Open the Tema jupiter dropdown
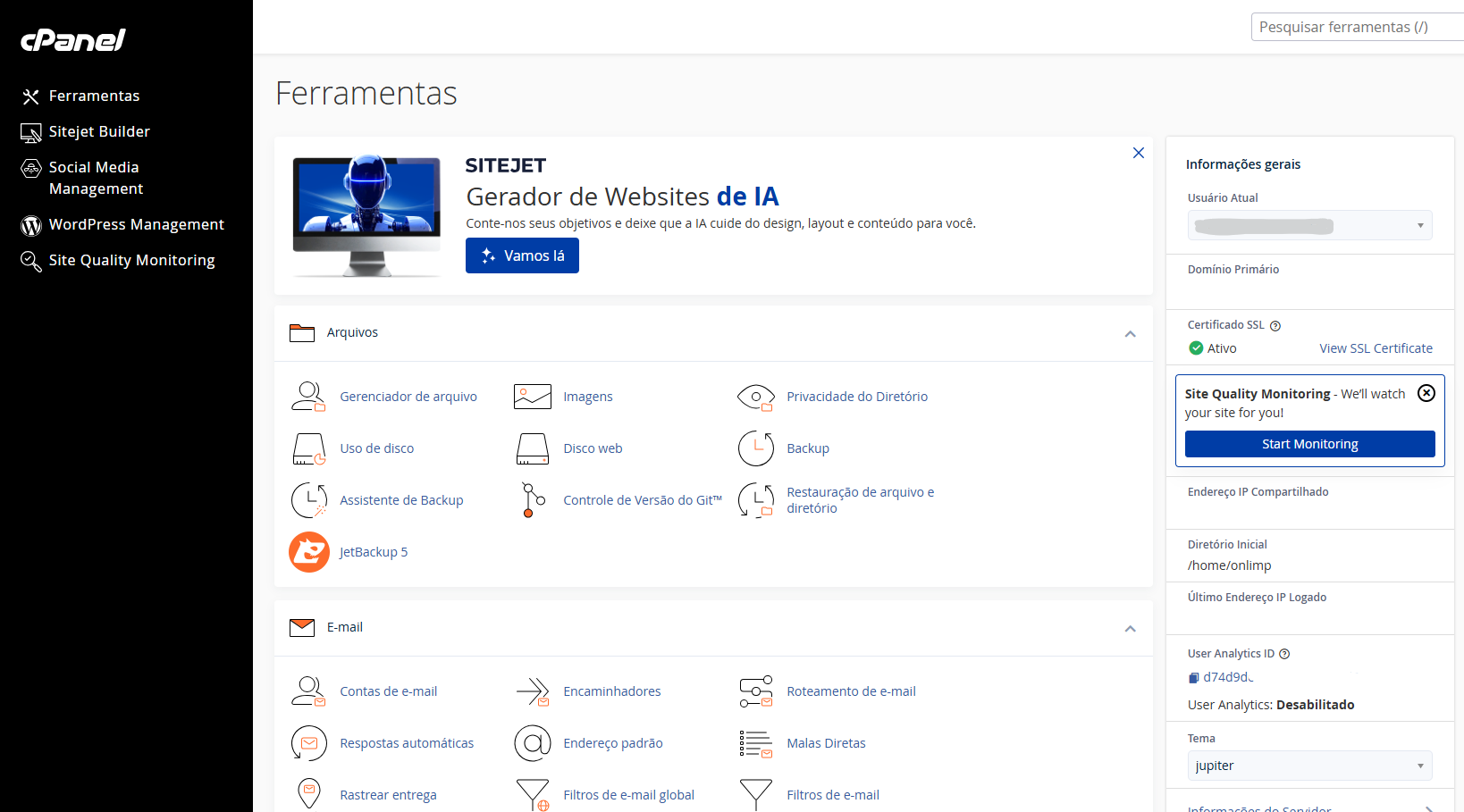Viewport: 1464px width, 812px height. (x=1309, y=766)
